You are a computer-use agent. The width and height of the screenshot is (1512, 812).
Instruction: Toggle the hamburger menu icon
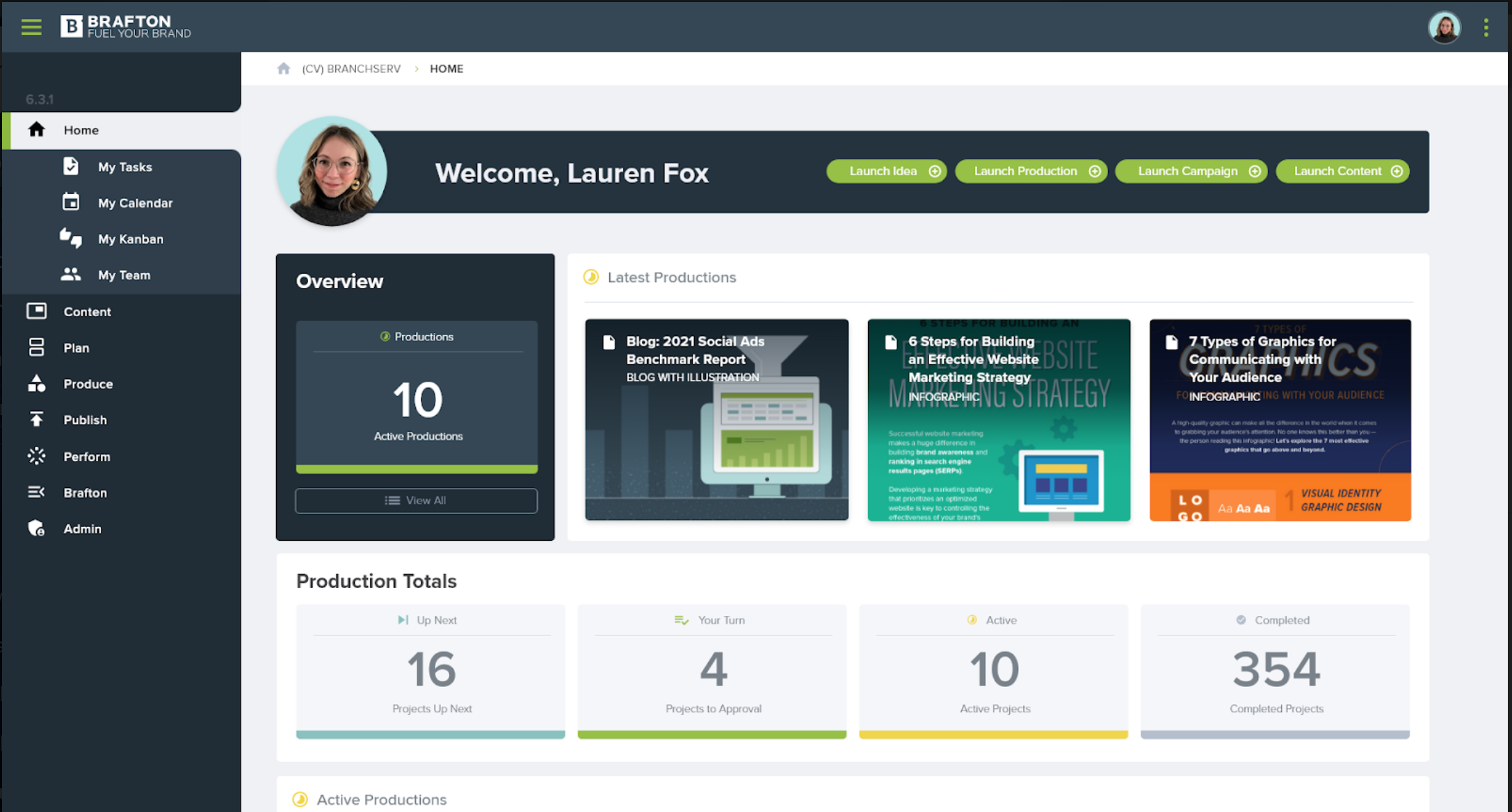click(x=31, y=27)
